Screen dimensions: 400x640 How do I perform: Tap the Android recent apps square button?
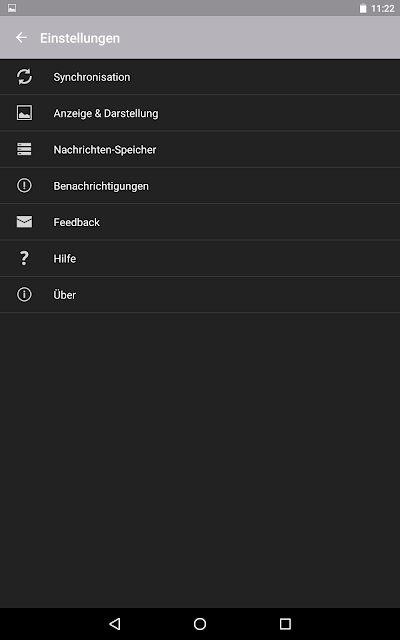coord(285,624)
